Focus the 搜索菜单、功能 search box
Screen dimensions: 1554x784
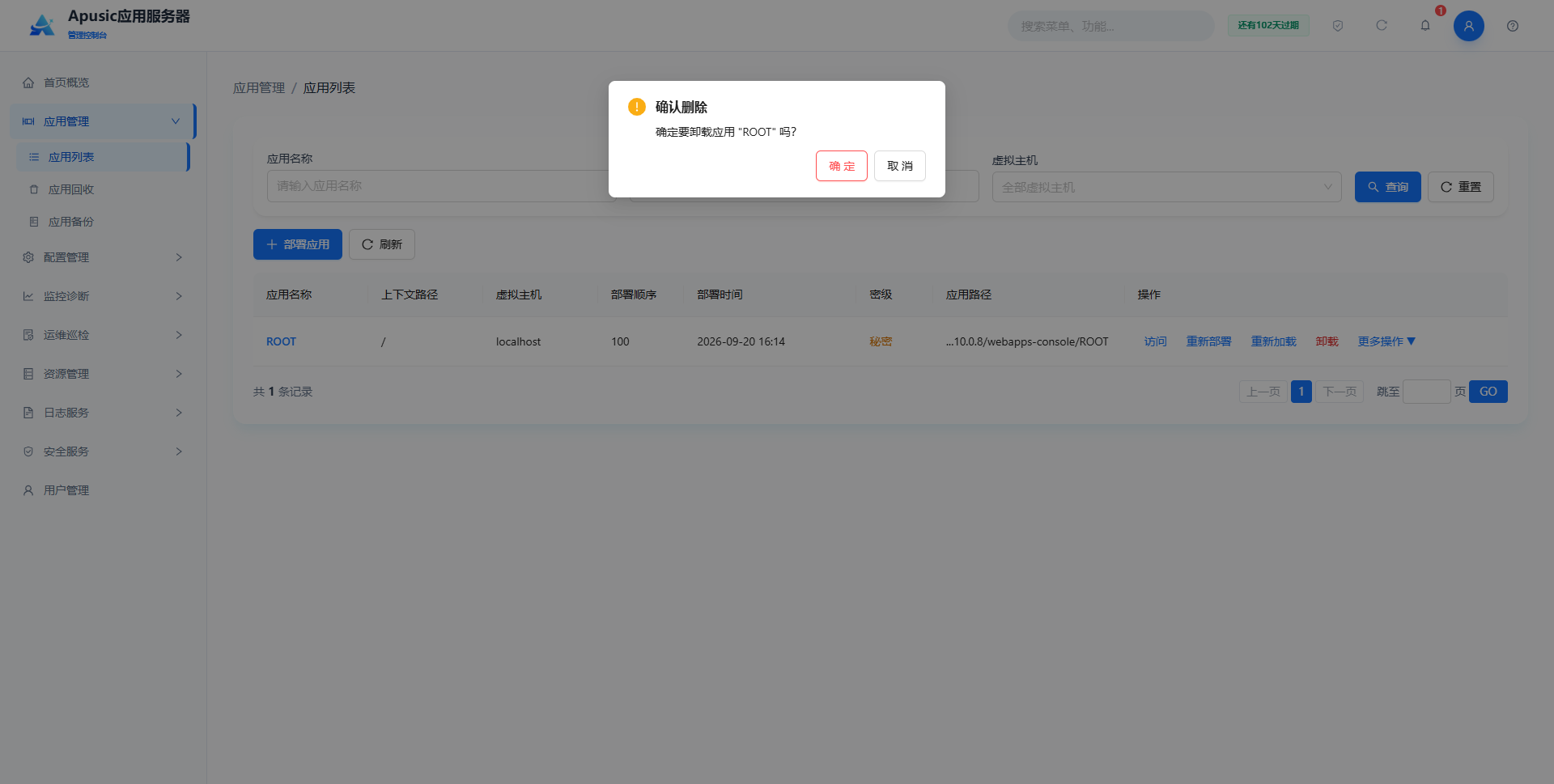[1110, 26]
